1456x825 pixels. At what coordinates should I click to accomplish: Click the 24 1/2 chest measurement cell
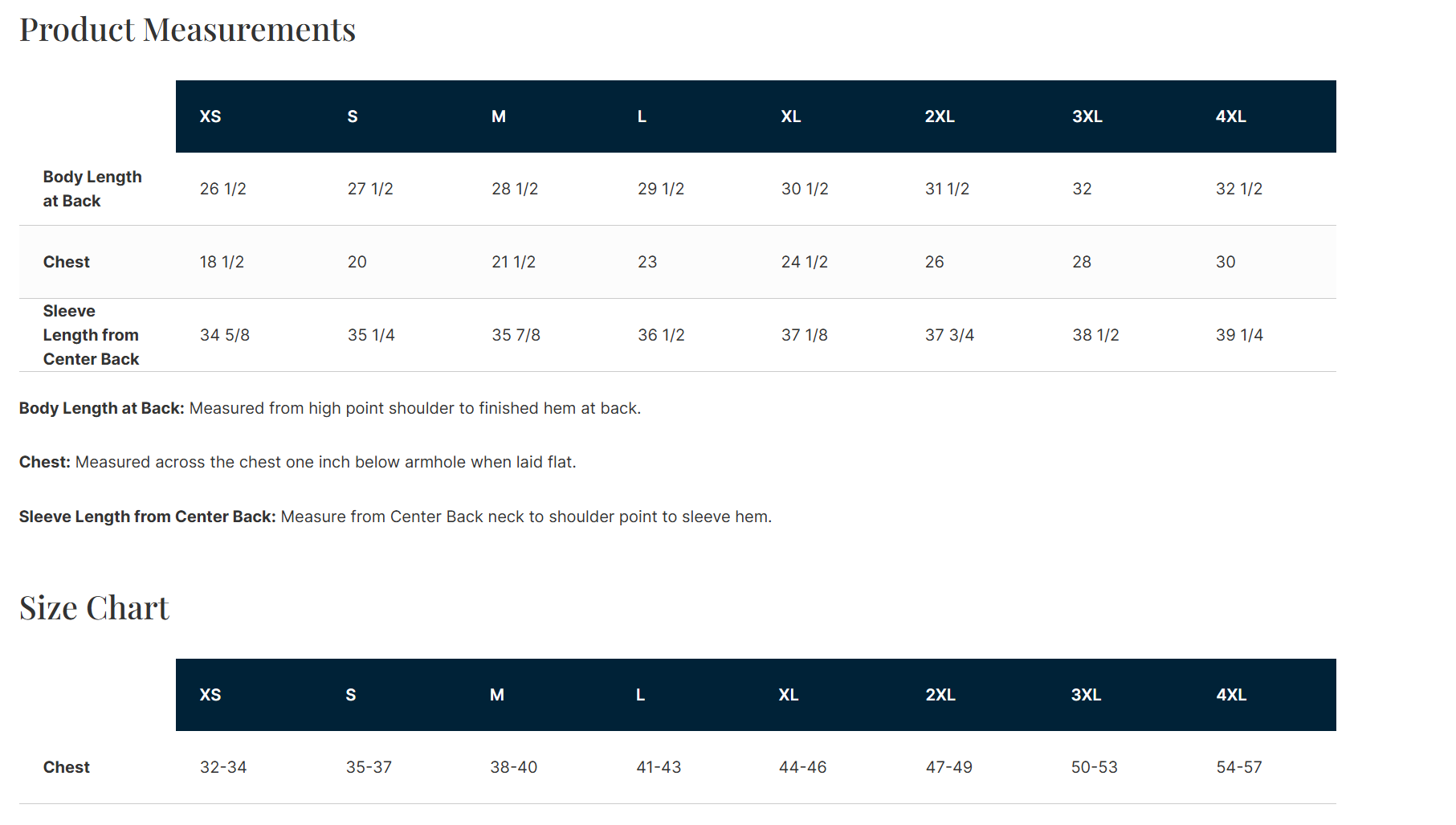[x=804, y=262]
